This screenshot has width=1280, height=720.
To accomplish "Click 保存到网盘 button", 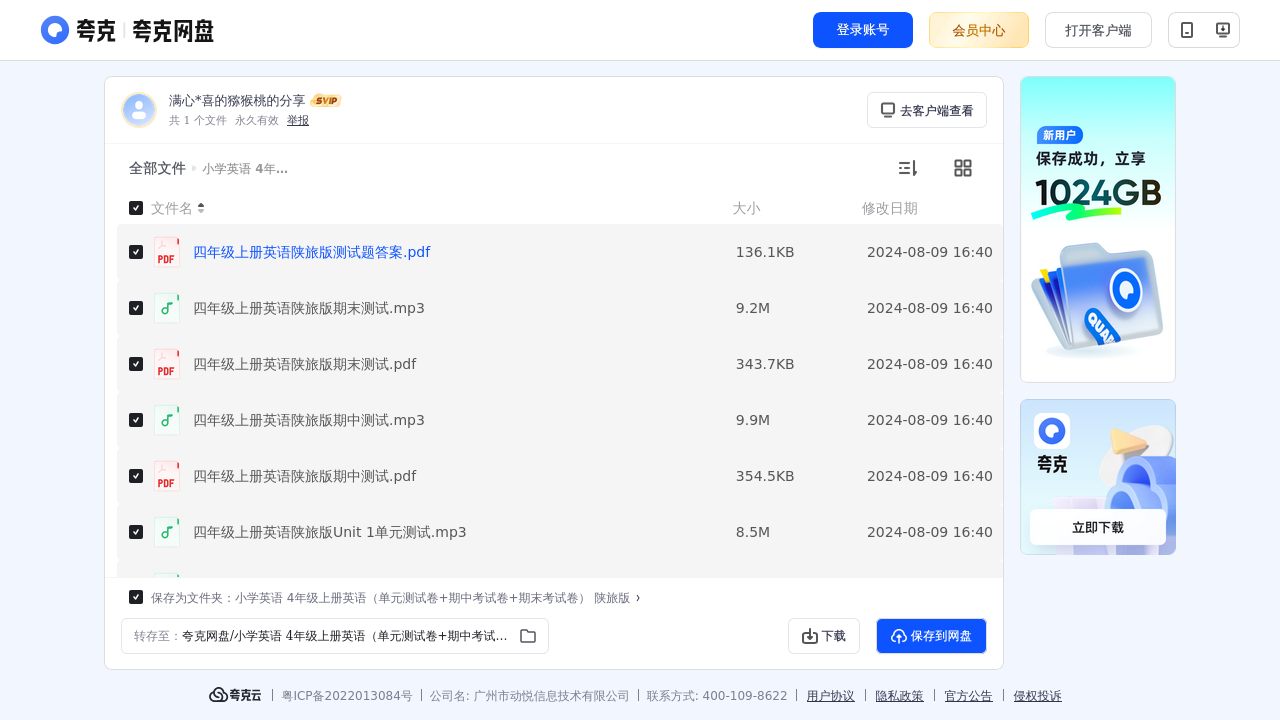I will [932, 636].
